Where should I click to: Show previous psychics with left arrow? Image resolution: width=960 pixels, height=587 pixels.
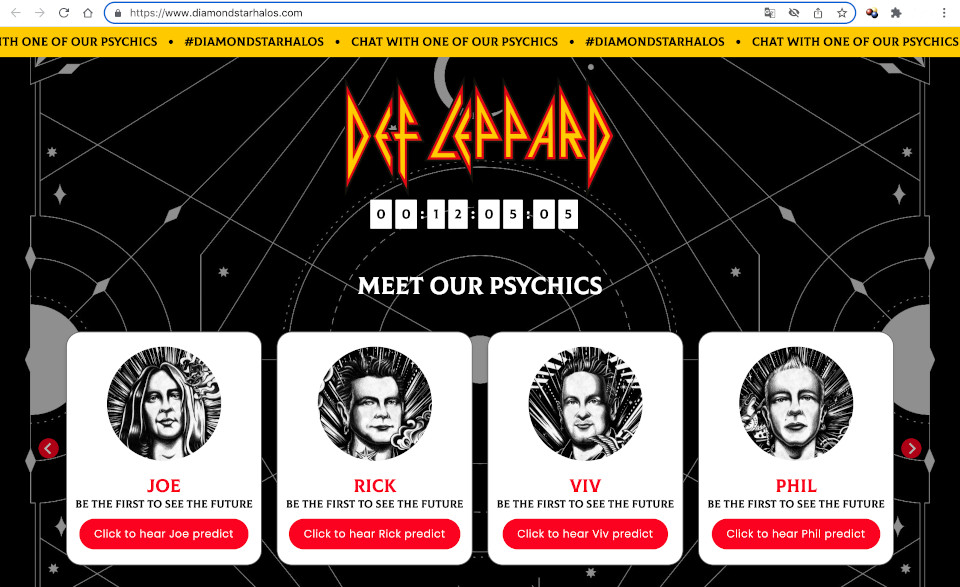click(48, 448)
